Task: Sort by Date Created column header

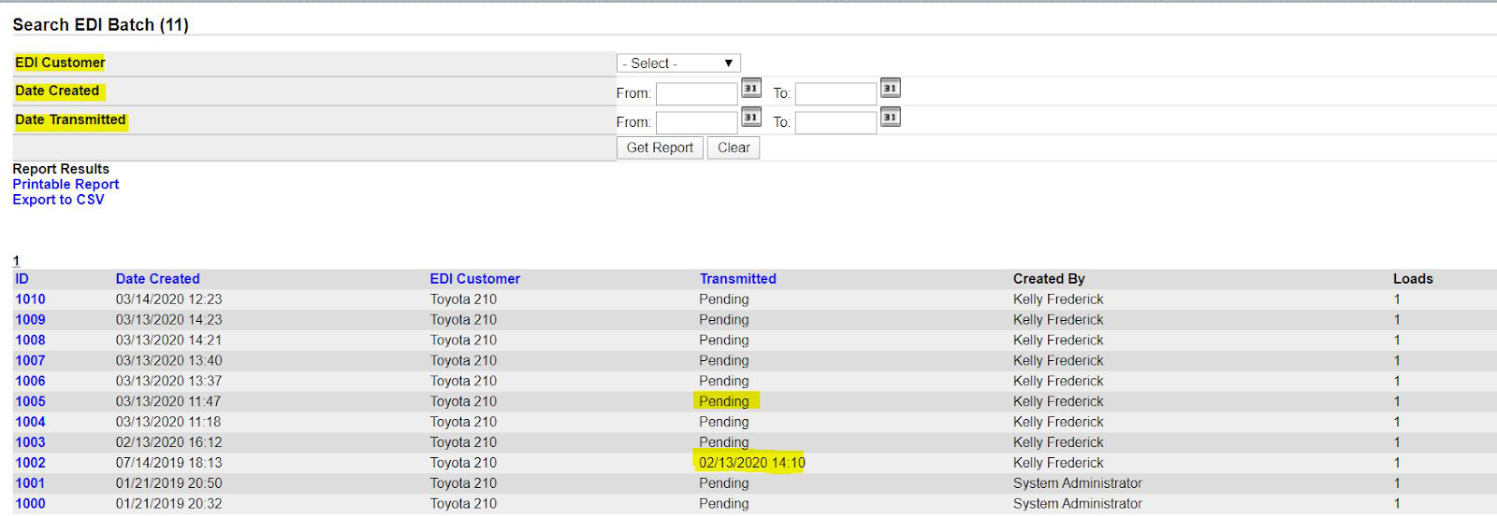Action: tap(158, 279)
